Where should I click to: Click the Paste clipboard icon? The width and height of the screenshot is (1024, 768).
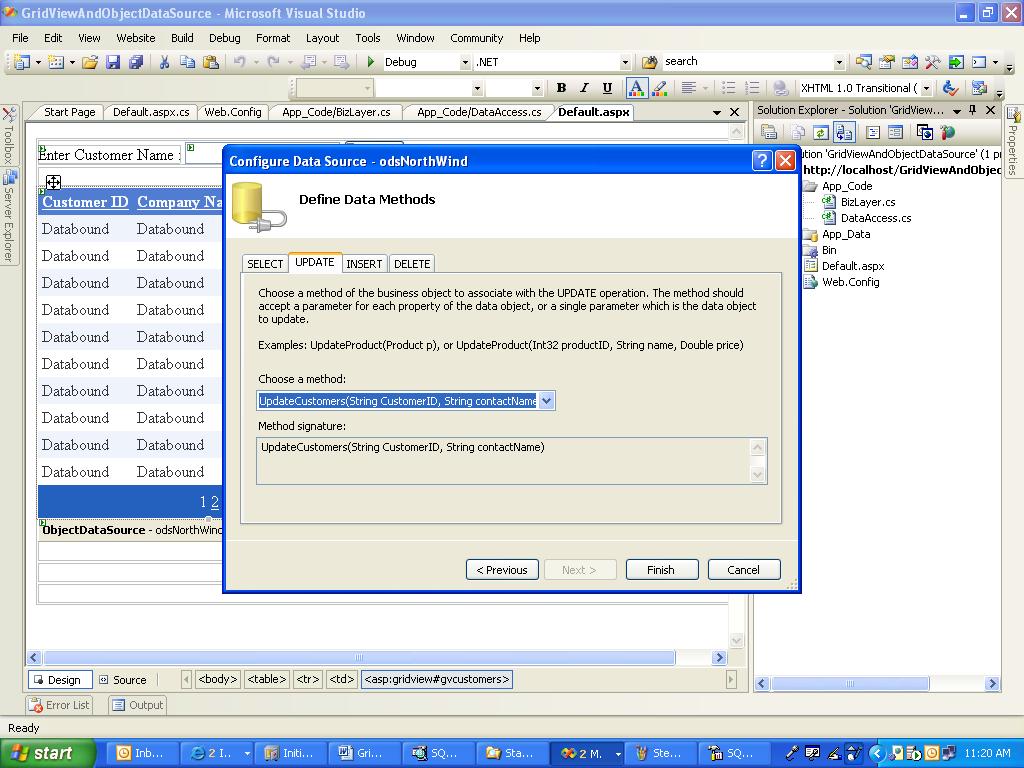point(210,62)
